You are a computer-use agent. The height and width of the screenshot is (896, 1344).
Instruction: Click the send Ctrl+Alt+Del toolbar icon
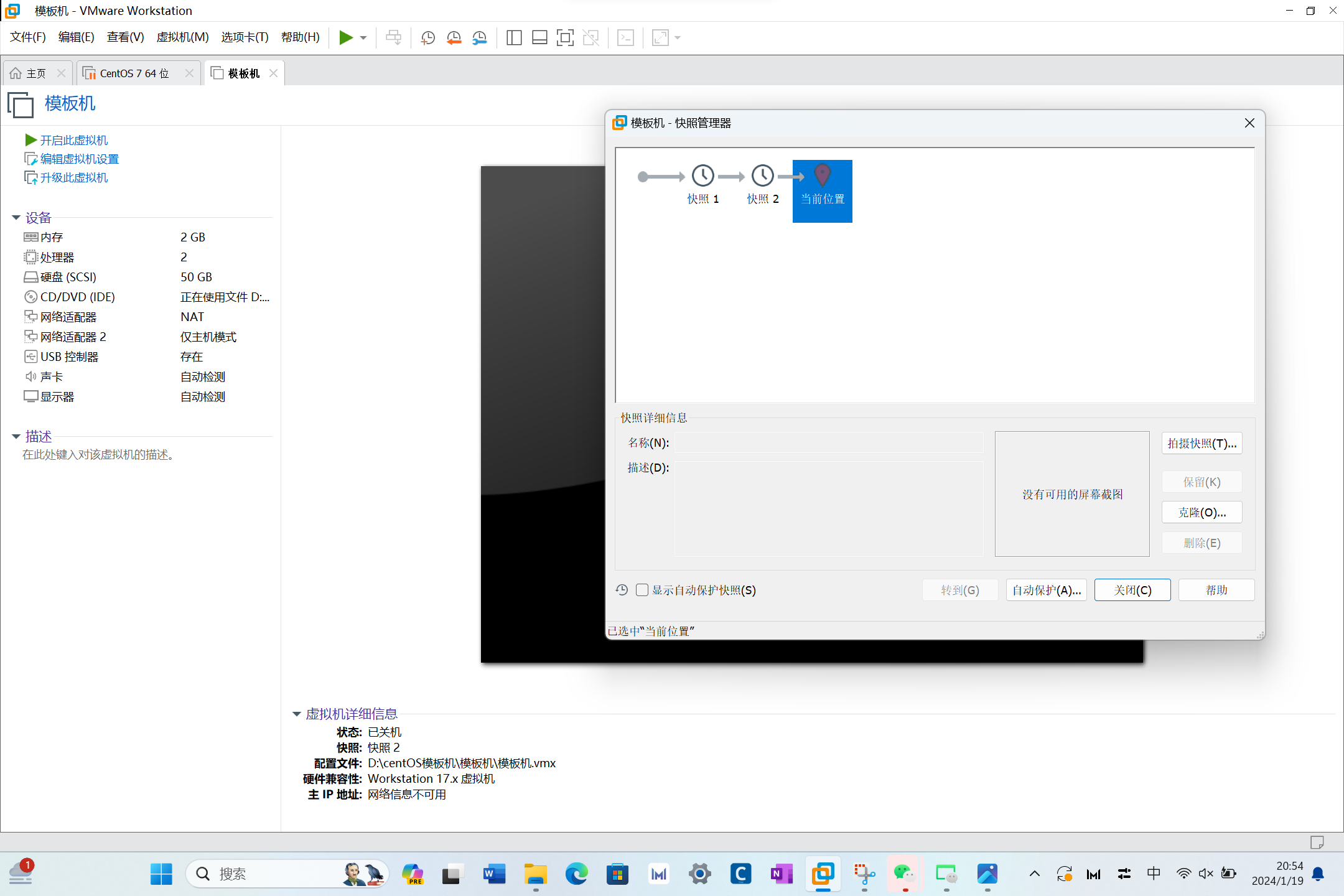tap(393, 37)
